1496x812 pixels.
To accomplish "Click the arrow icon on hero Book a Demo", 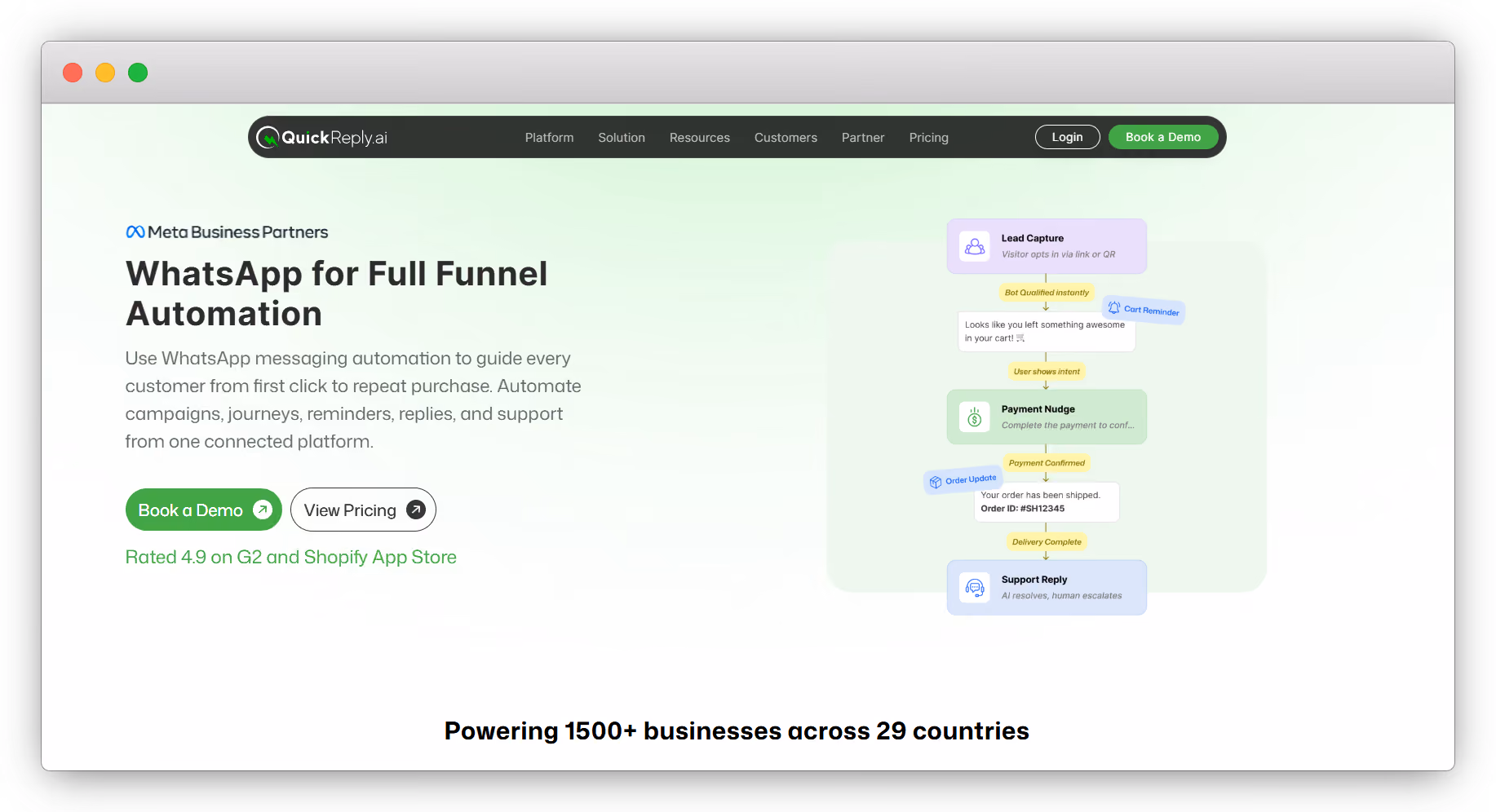I will (x=263, y=510).
